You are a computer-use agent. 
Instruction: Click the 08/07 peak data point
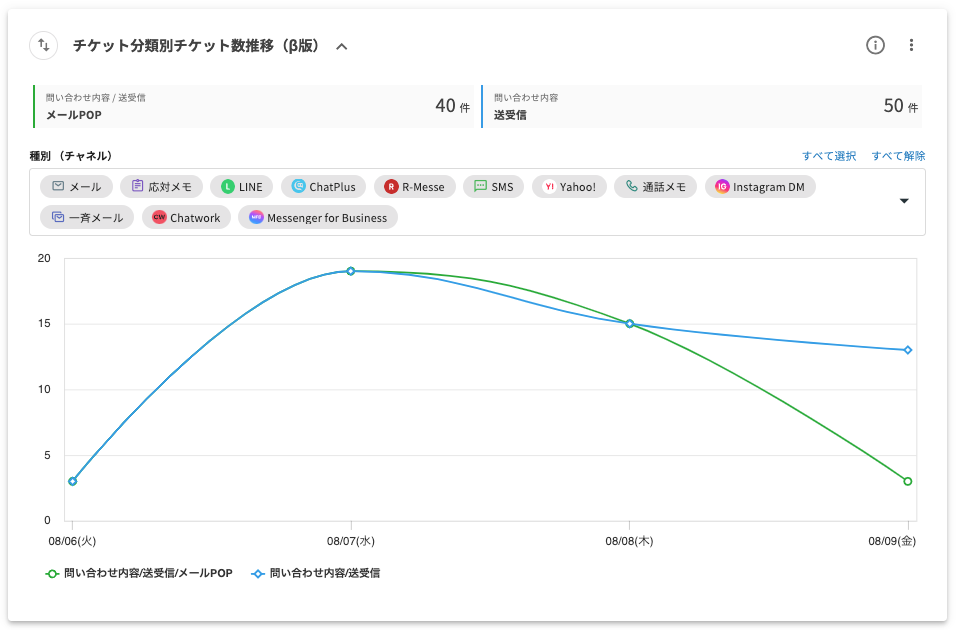351,271
